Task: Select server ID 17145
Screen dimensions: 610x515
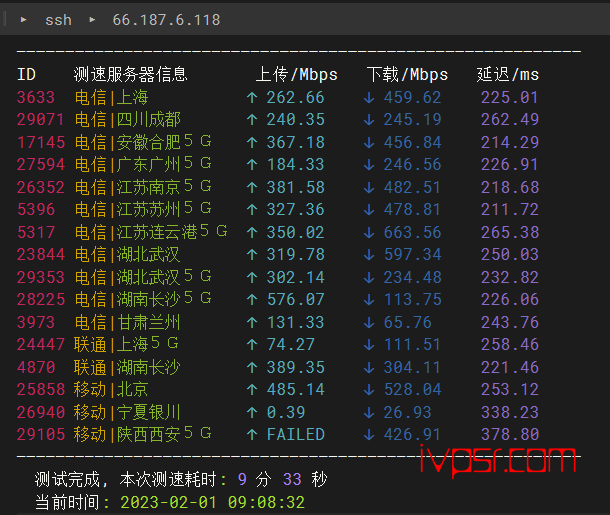Action: (x=41, y=142)
